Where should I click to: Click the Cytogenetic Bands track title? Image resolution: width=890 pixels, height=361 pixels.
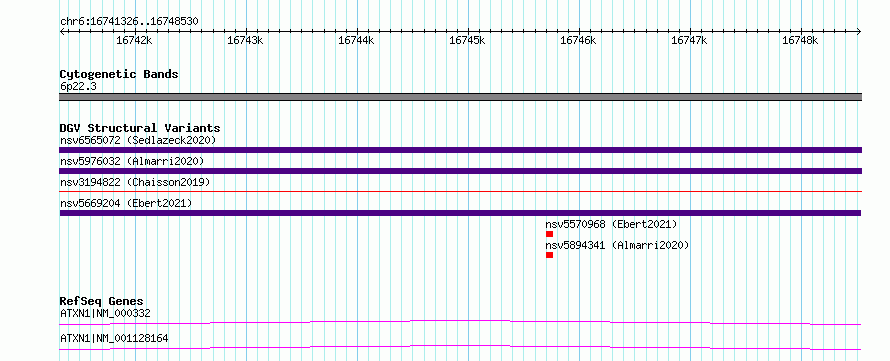point(119,74)
